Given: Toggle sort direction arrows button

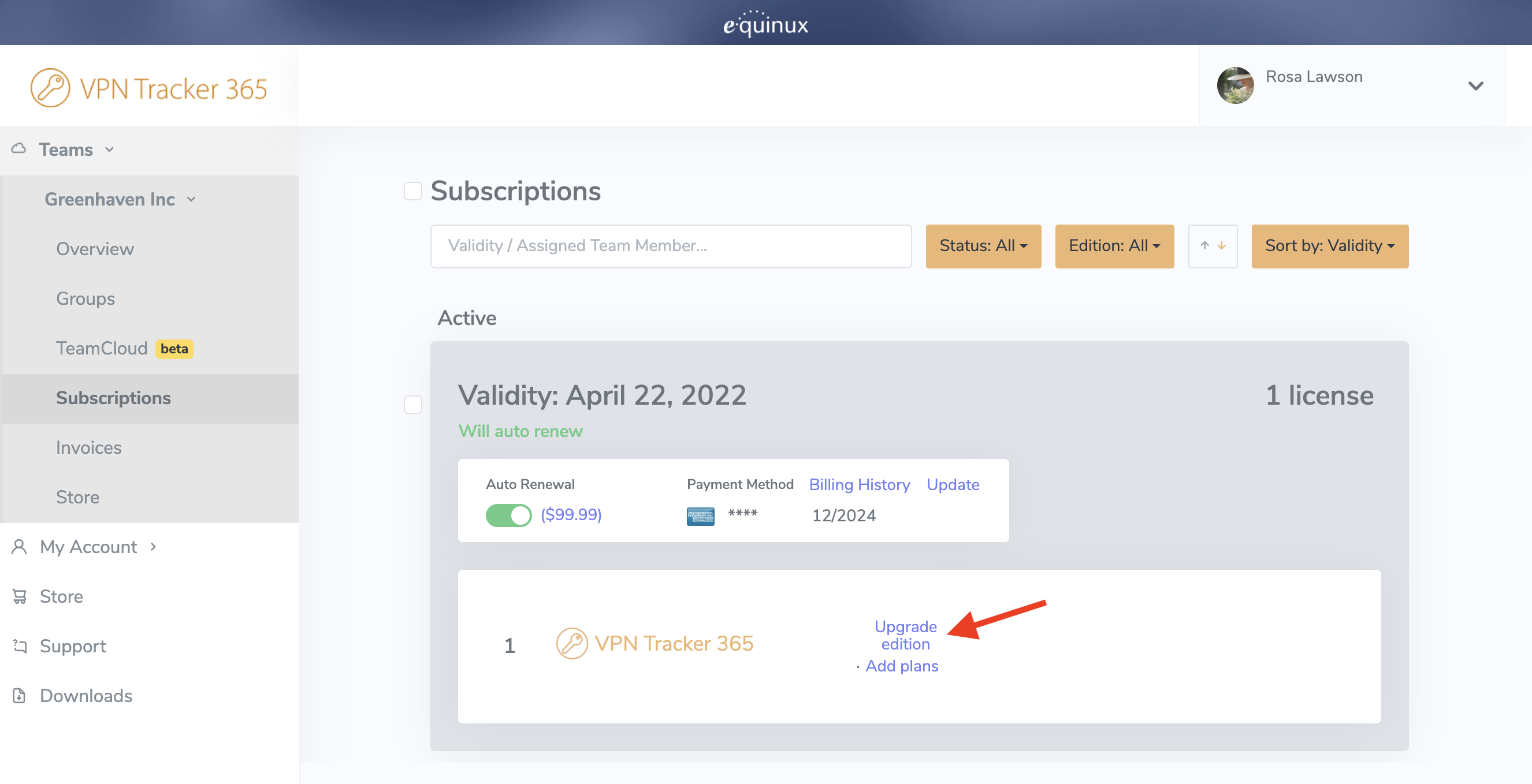Looking at the screenshot, I should pyautogui.click(x=1212, y=245).
